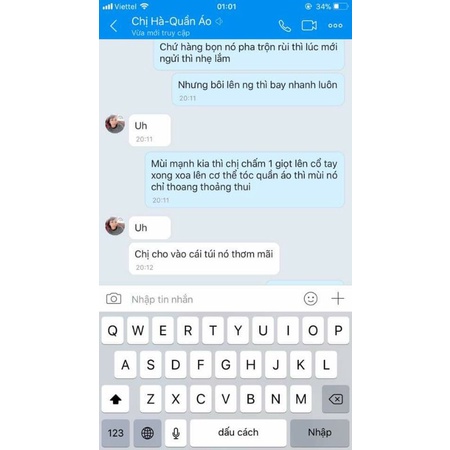Switch to the 123 numbers keyboard
Screen dimensions: 450x450
point(116,433)
